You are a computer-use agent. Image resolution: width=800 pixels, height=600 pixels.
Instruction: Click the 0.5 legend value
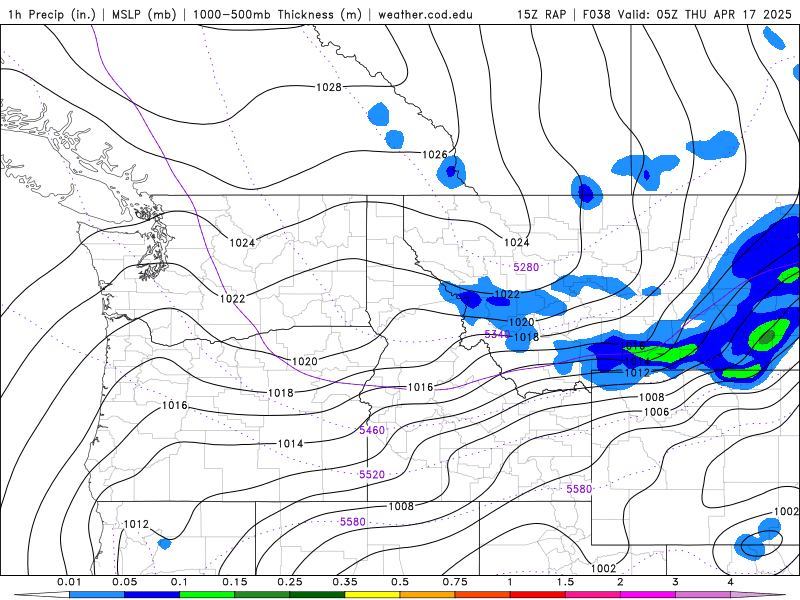(400, 582)
